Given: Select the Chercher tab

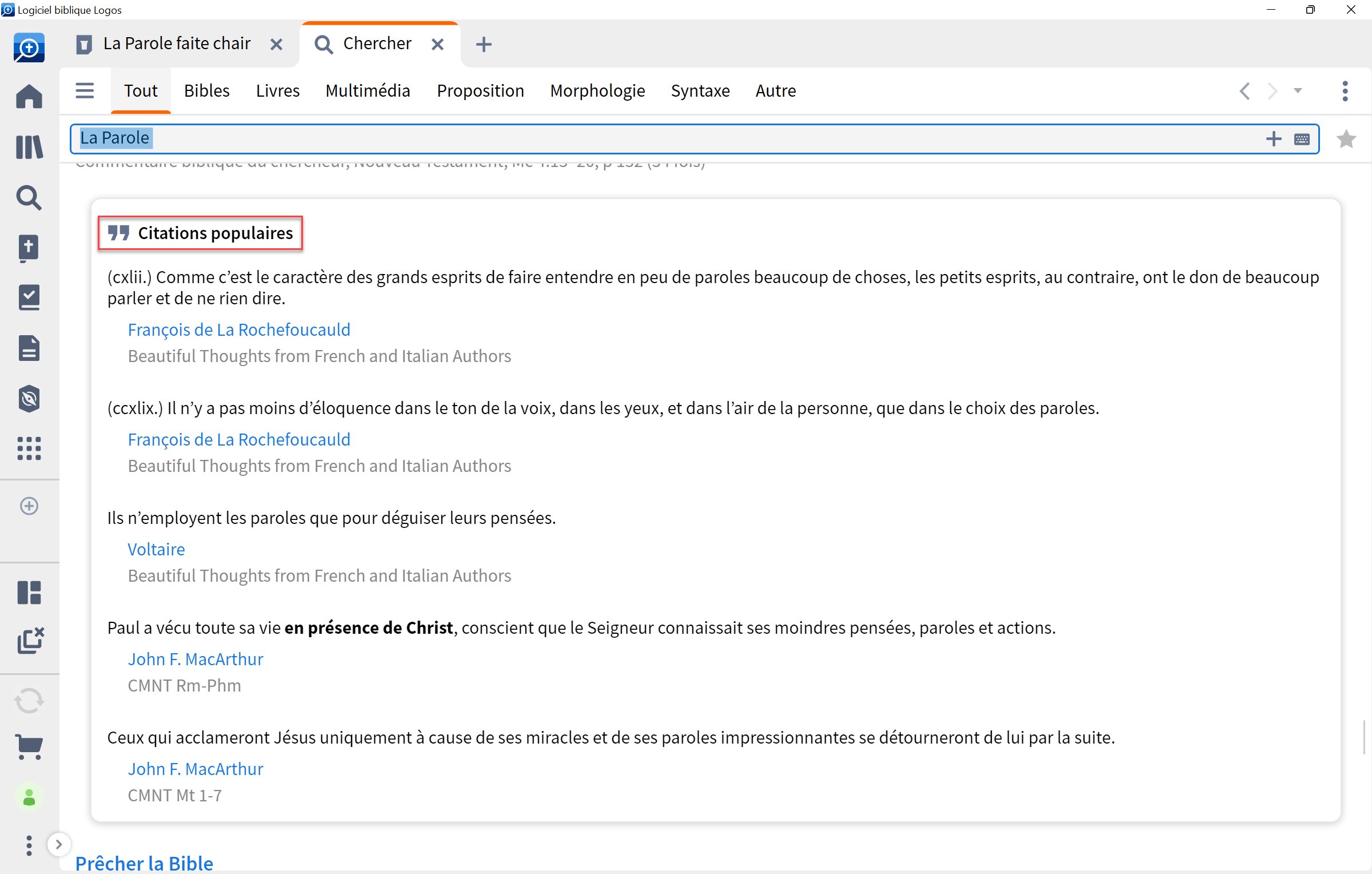Looking at the screenshot, I should pyautogui.click(x=377, y=43).
